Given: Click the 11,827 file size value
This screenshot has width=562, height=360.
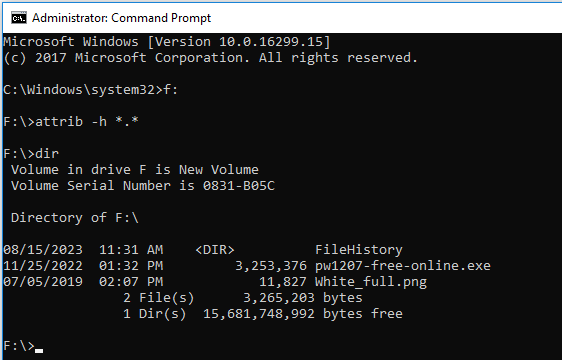Looking at the screenshot, I should (283, 282).
